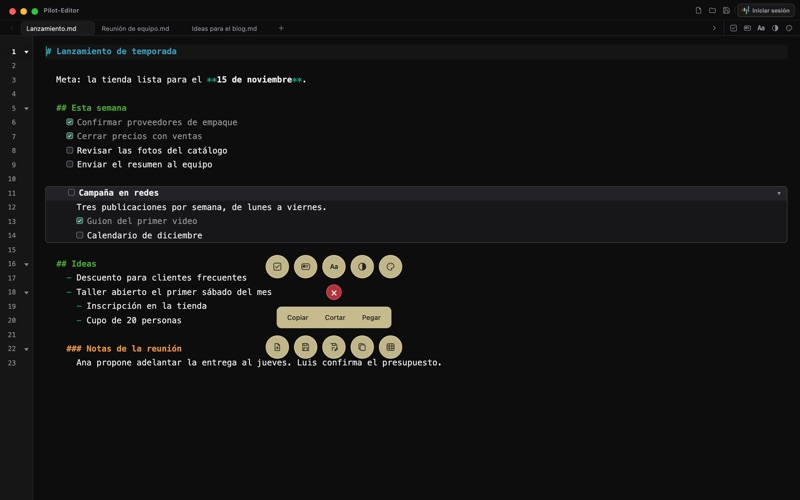The width and height of the screenshot is (800, 500).
Task: Click the Aa font icon in the top-right toolbar
Action: [761, 28]
